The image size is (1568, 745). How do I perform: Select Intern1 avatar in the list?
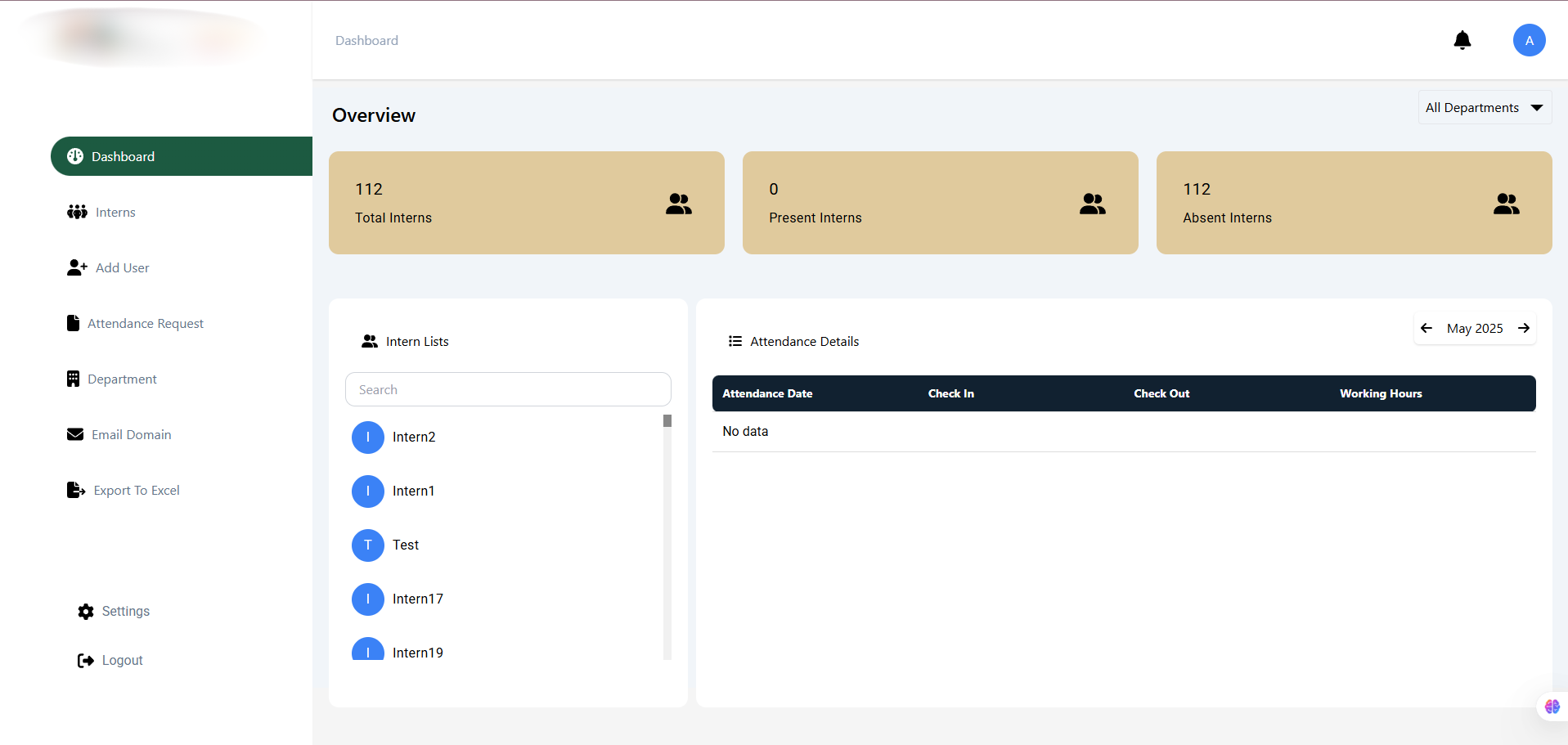(x=368, y=491)
